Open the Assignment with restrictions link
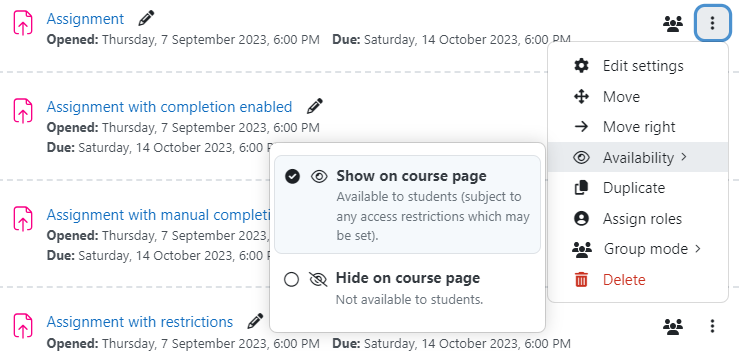Image resolution: width=750 pixels, height=360 pixels. (140, 322)
